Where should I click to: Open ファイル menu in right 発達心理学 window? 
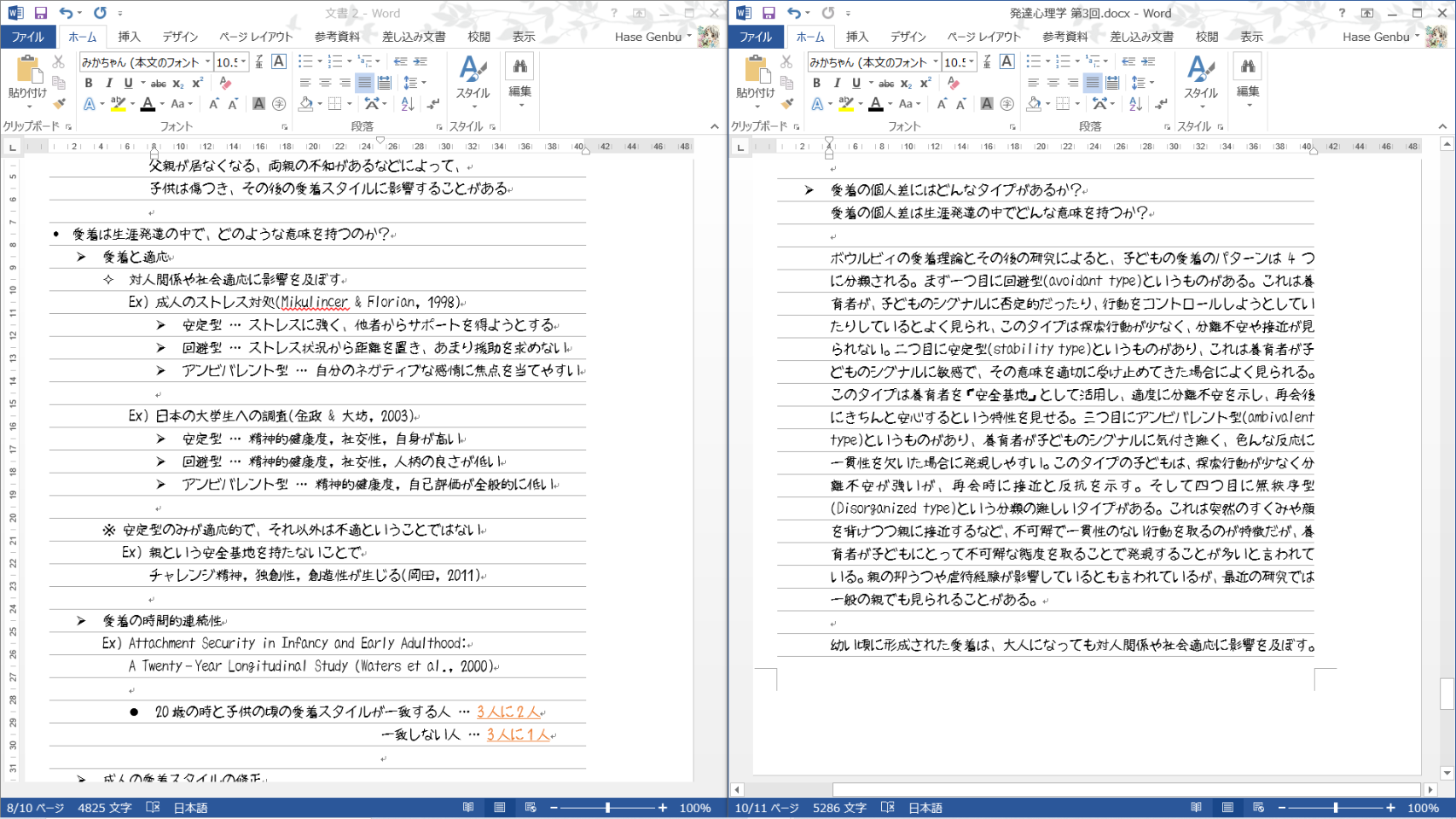755,37
